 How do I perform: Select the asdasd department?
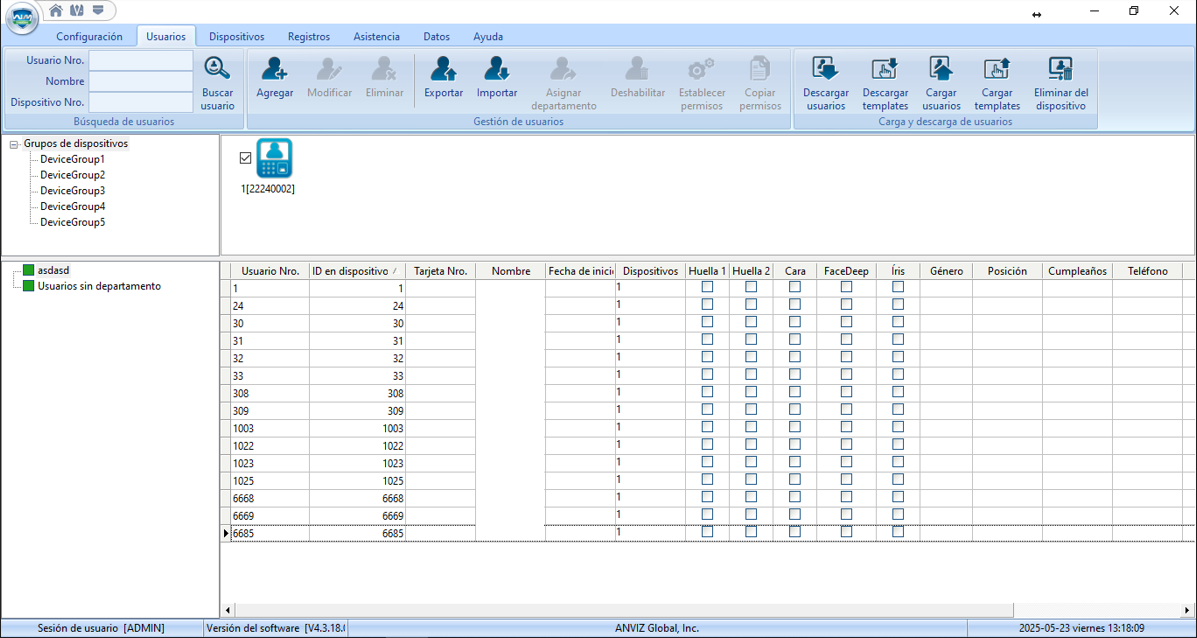[53, 270]
